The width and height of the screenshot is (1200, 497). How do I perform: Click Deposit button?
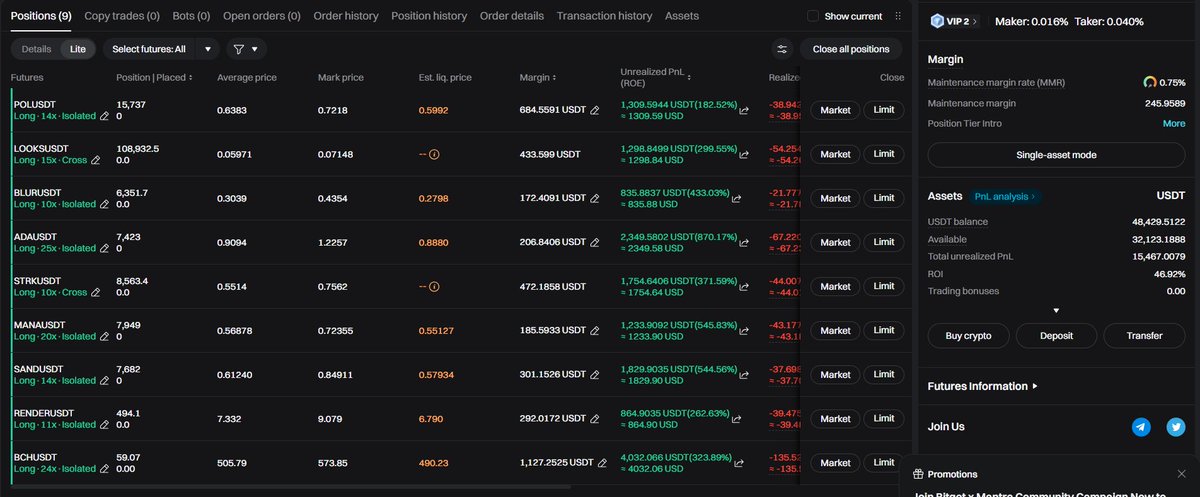(1056, 336)
